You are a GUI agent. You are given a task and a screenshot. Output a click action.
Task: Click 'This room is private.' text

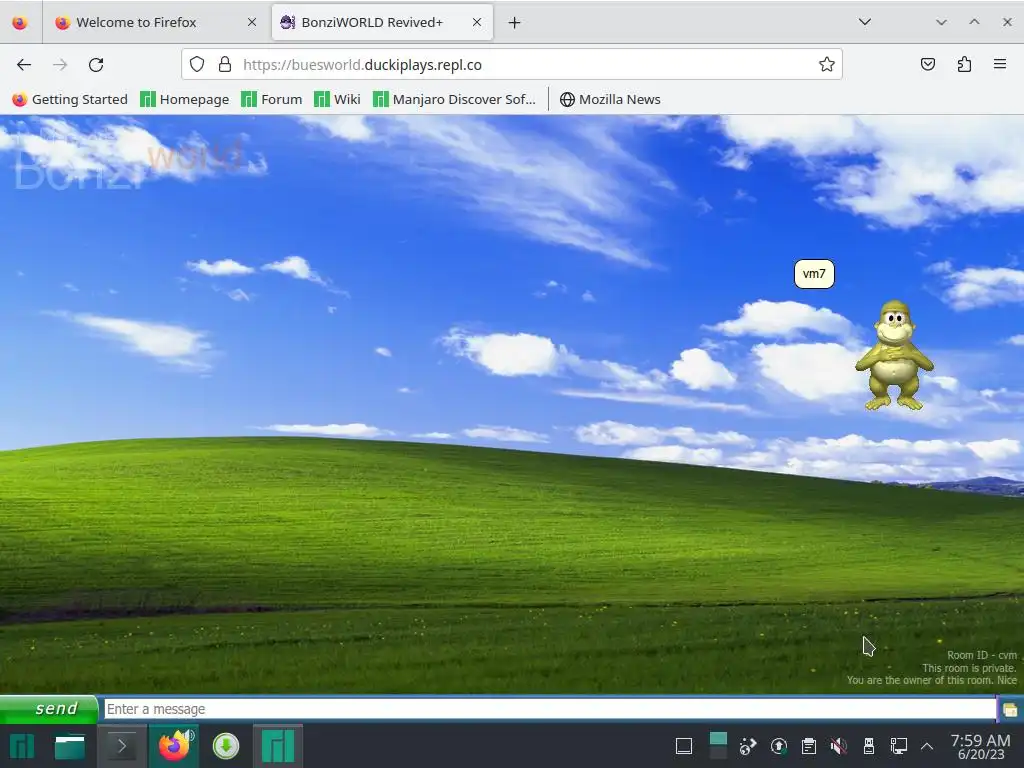(x=969, y=668)
